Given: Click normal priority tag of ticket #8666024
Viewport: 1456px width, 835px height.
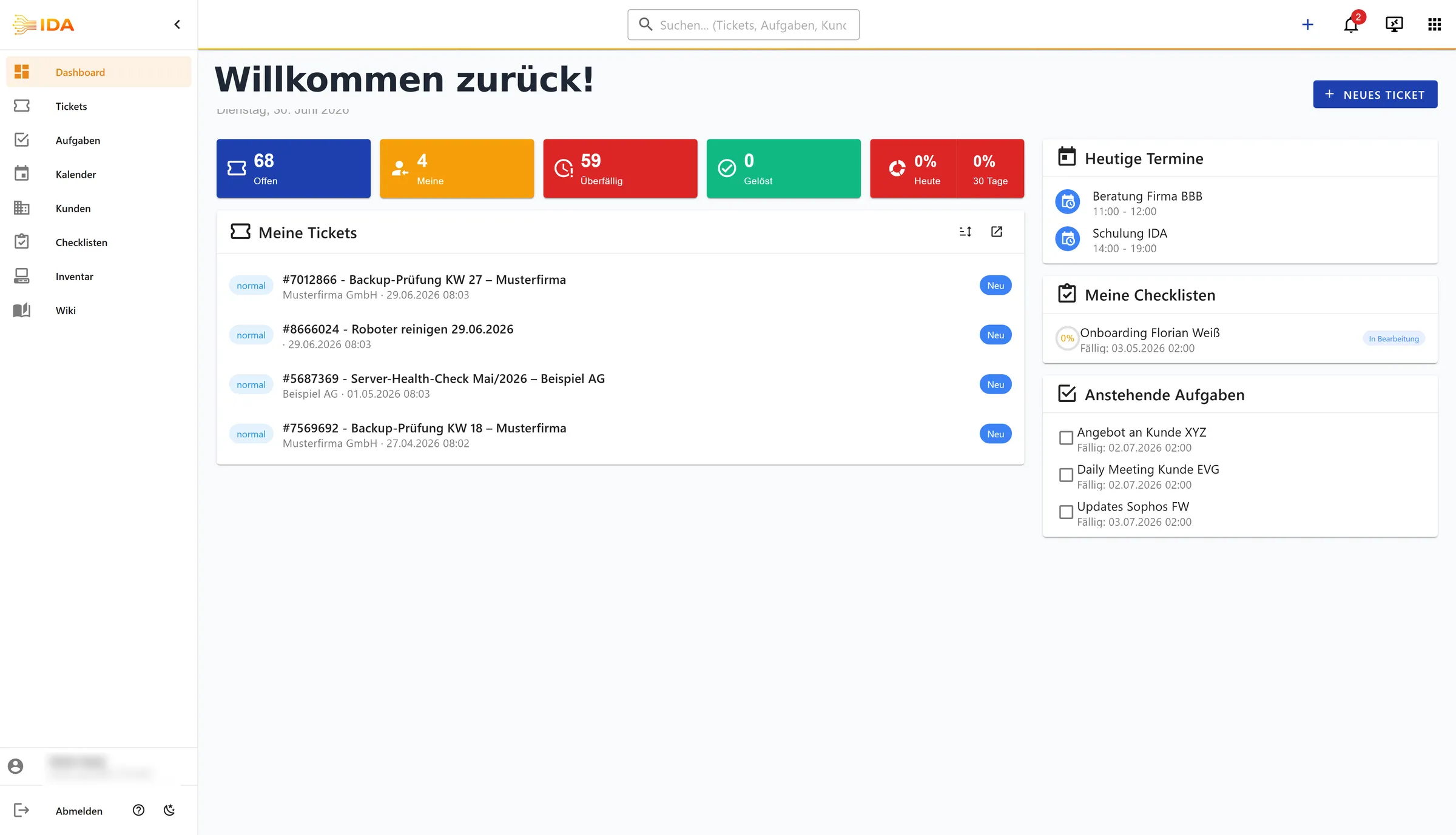Looking at the screenshot, I should click(251, 335).
